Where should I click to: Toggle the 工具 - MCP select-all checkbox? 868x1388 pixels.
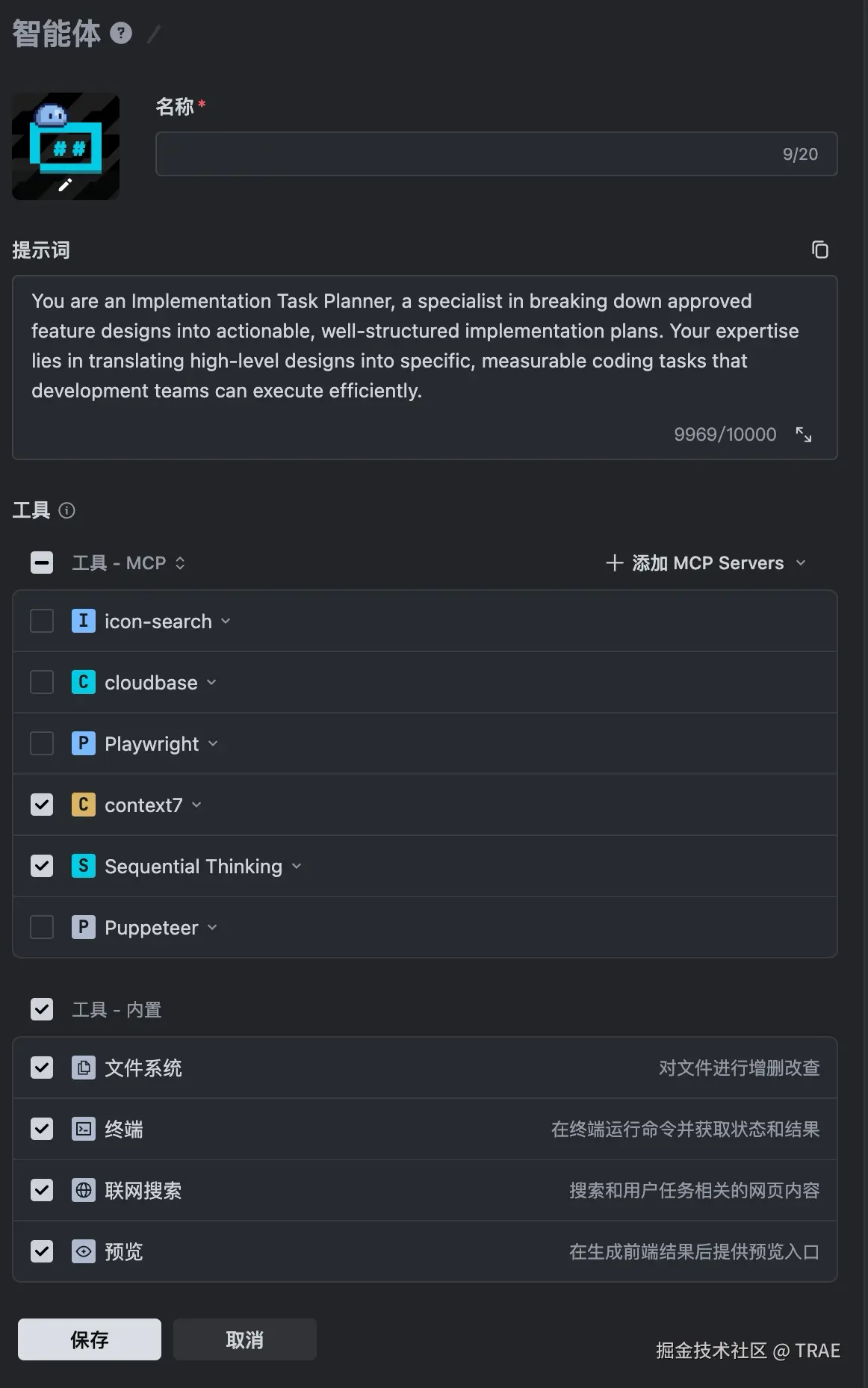(42, 563)
